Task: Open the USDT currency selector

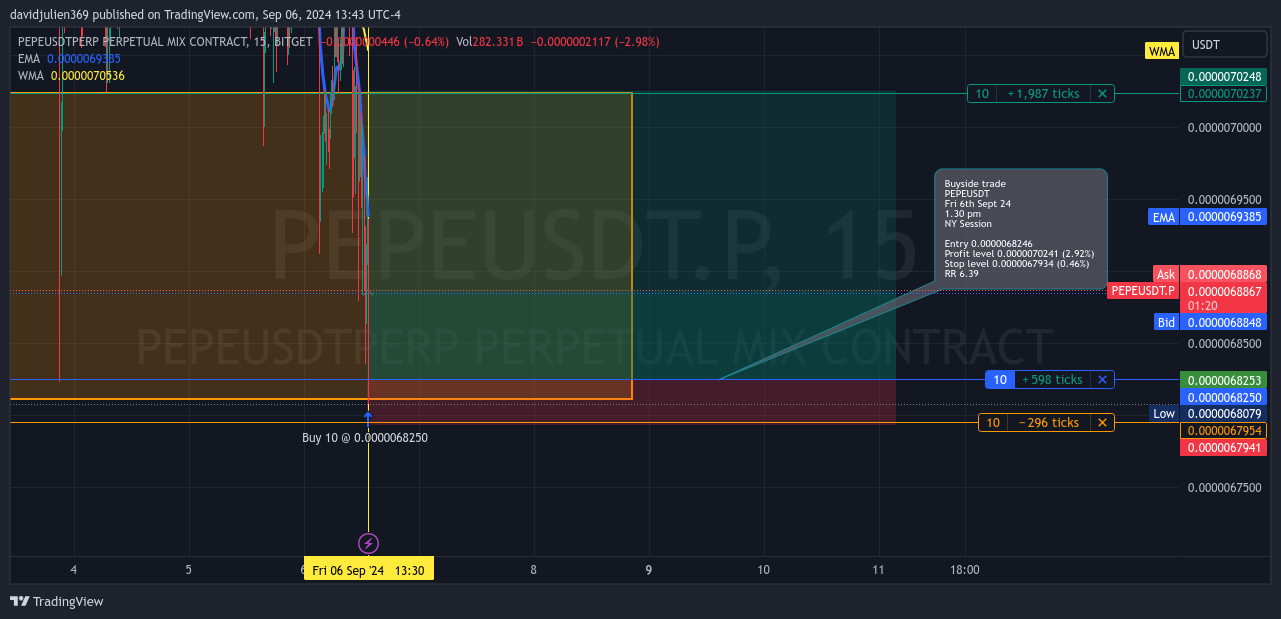Action: (1225, 44)
